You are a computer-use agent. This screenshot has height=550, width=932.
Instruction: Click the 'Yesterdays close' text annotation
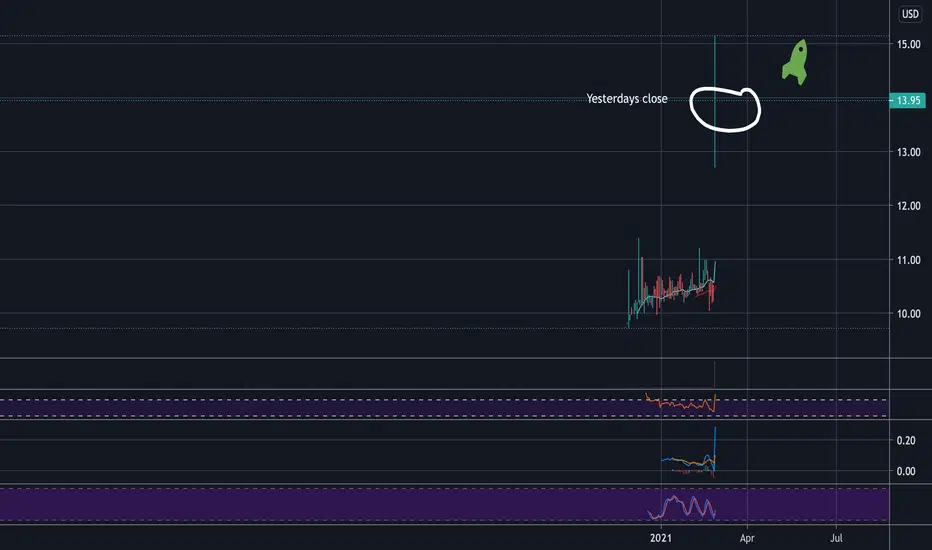(x=626, y=99)
